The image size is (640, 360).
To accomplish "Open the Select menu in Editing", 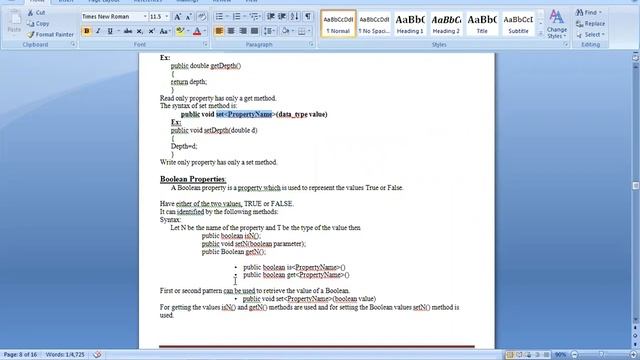I will (590, 35).
